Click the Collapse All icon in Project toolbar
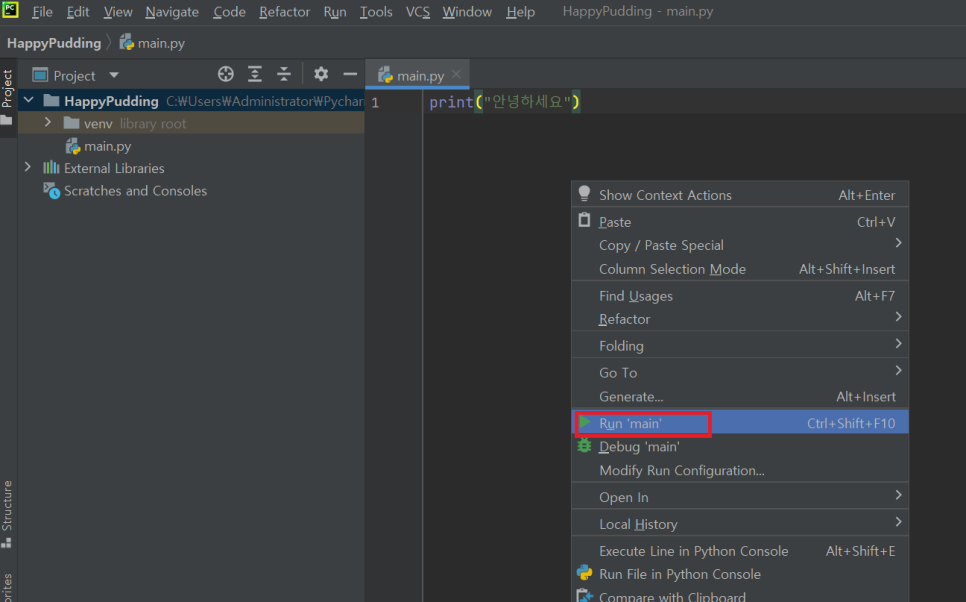966x602 pixels. click(x=283, y=75)
